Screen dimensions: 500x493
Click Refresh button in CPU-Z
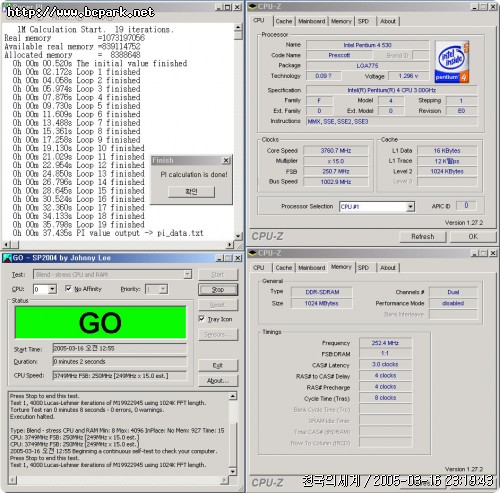423,237
